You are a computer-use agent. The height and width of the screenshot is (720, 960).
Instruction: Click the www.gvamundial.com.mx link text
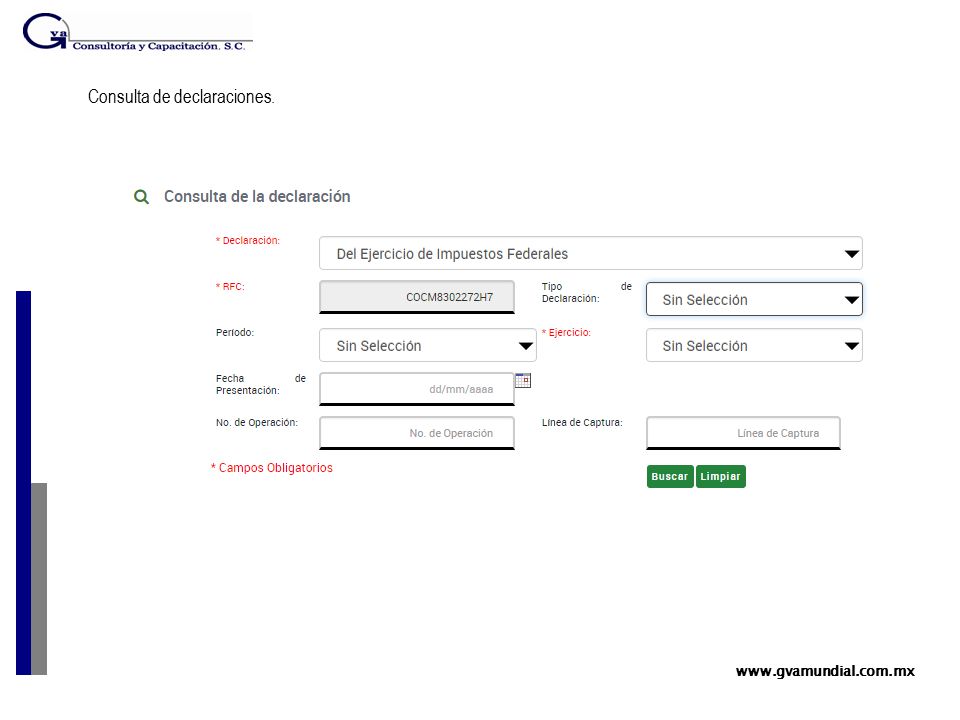[825, 671]
